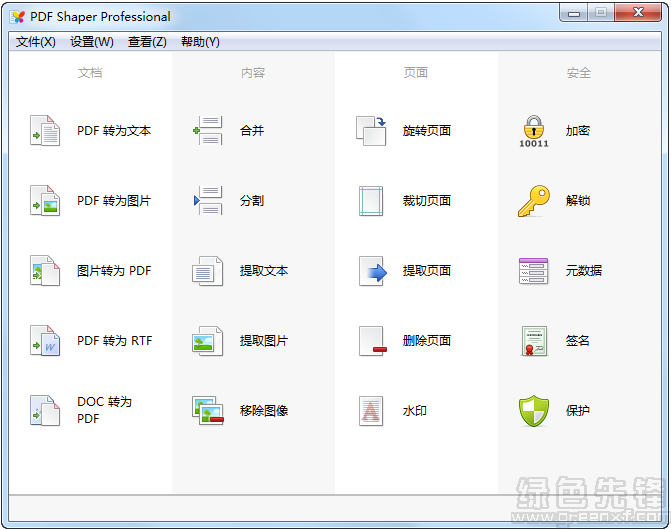Click the 旋转页面 rotate pages icon
Viewport: 671px width, 530px height.
point(371,130)
